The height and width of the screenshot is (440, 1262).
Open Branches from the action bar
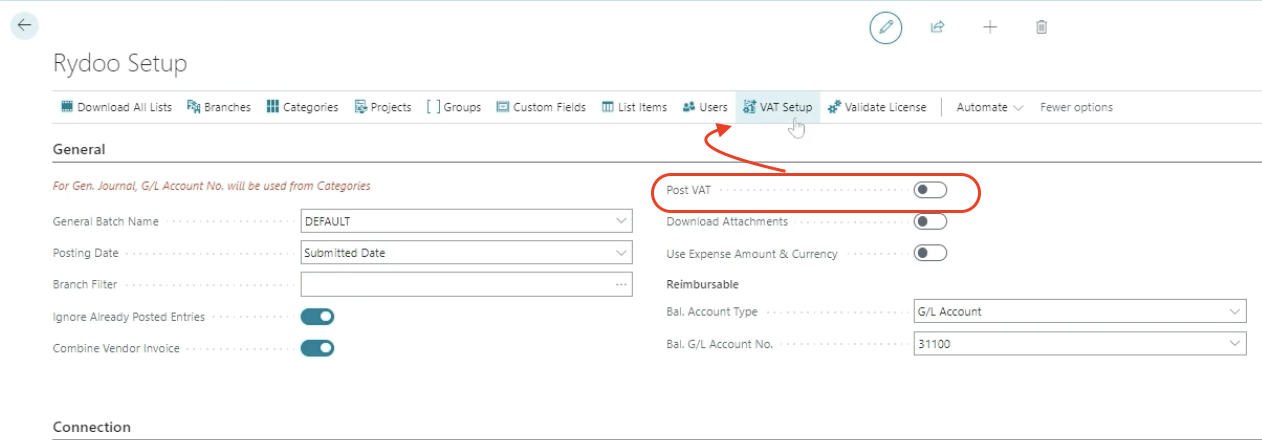[219, 107]
